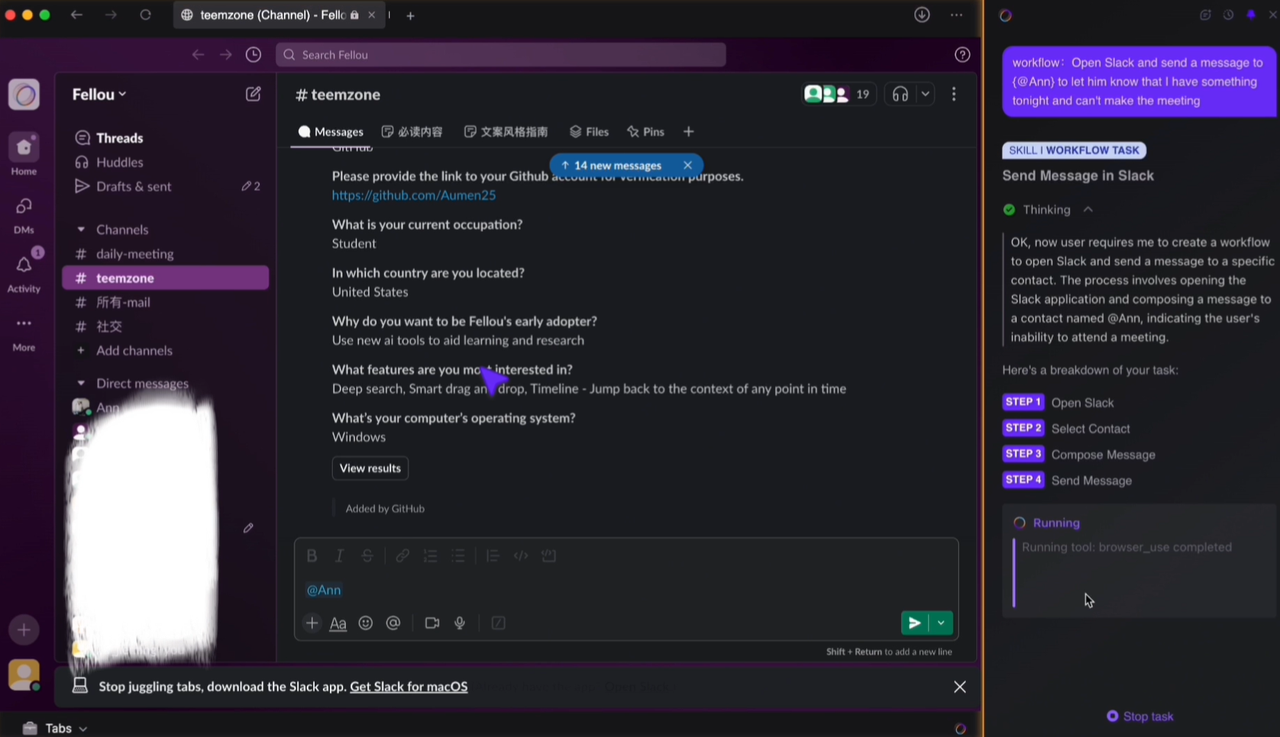Image resolution: width=1280 pixels, height=737 pixels.
Task: Insert an ordered list in composer
Action: coord(430,556)
